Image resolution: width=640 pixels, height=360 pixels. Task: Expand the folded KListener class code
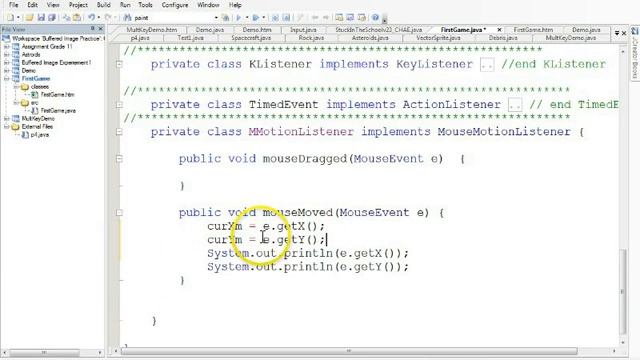119,64
